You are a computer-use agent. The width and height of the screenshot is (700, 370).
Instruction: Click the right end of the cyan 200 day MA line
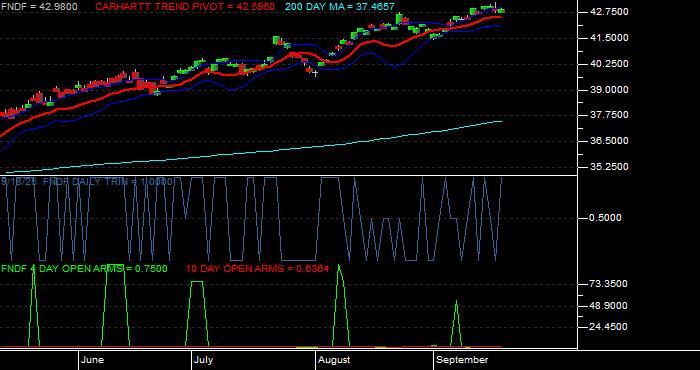click(501, 121)
